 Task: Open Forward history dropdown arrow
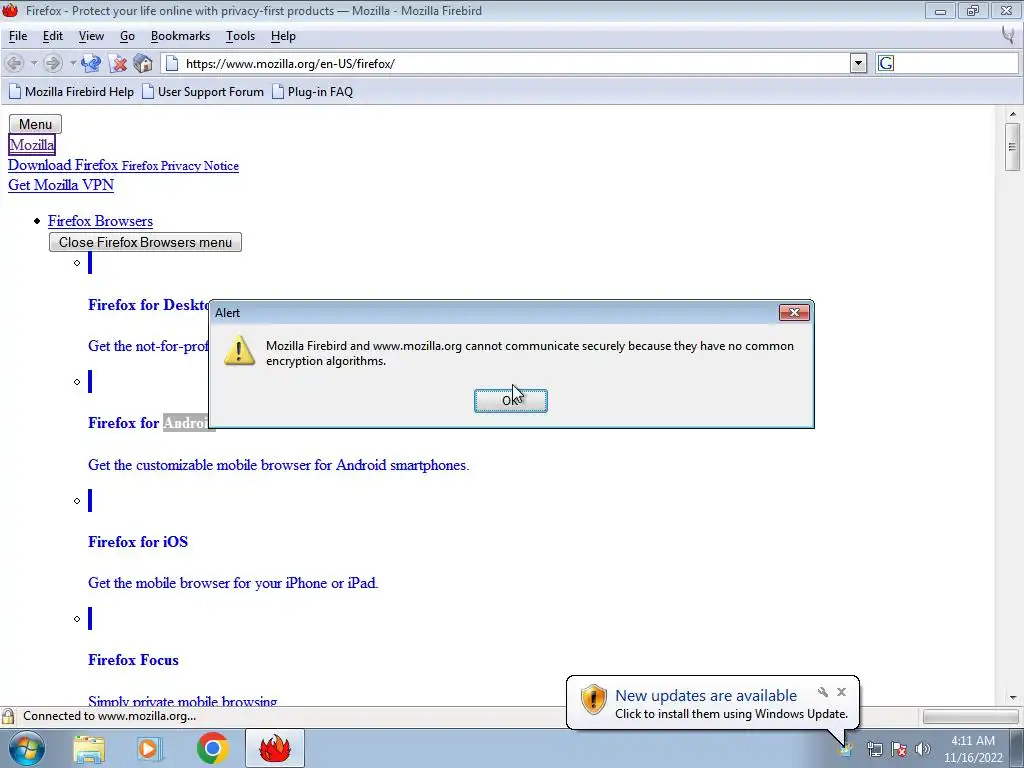tap(72, 63)
